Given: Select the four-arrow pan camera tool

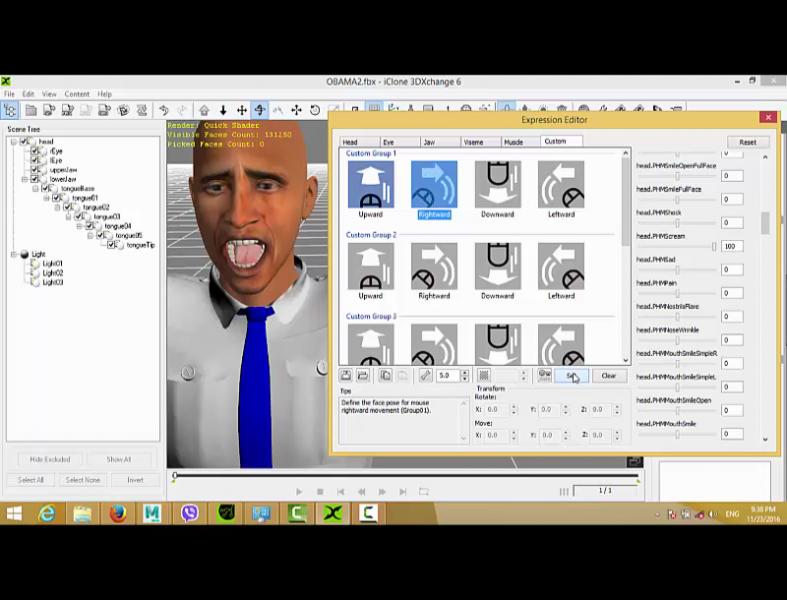Looking at the screenshot, I should [x=241, y=110].
